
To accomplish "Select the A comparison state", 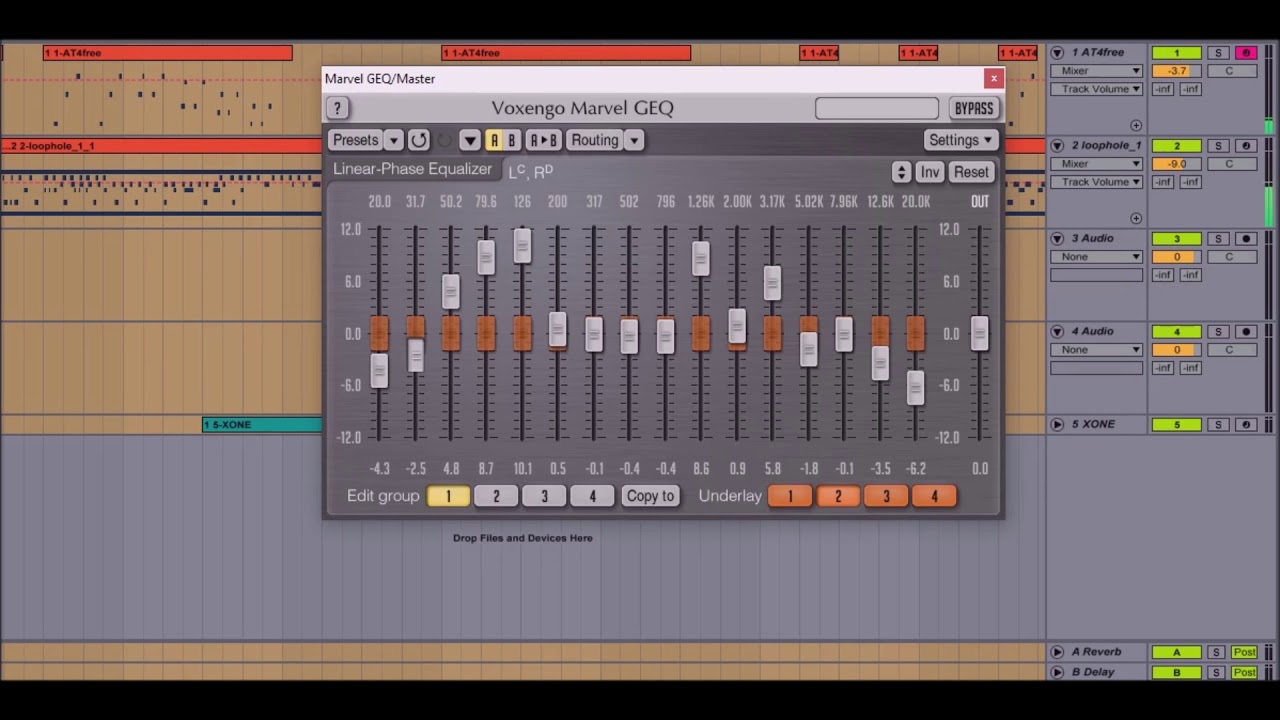I will pyautogui.click(x=494, y=140).
